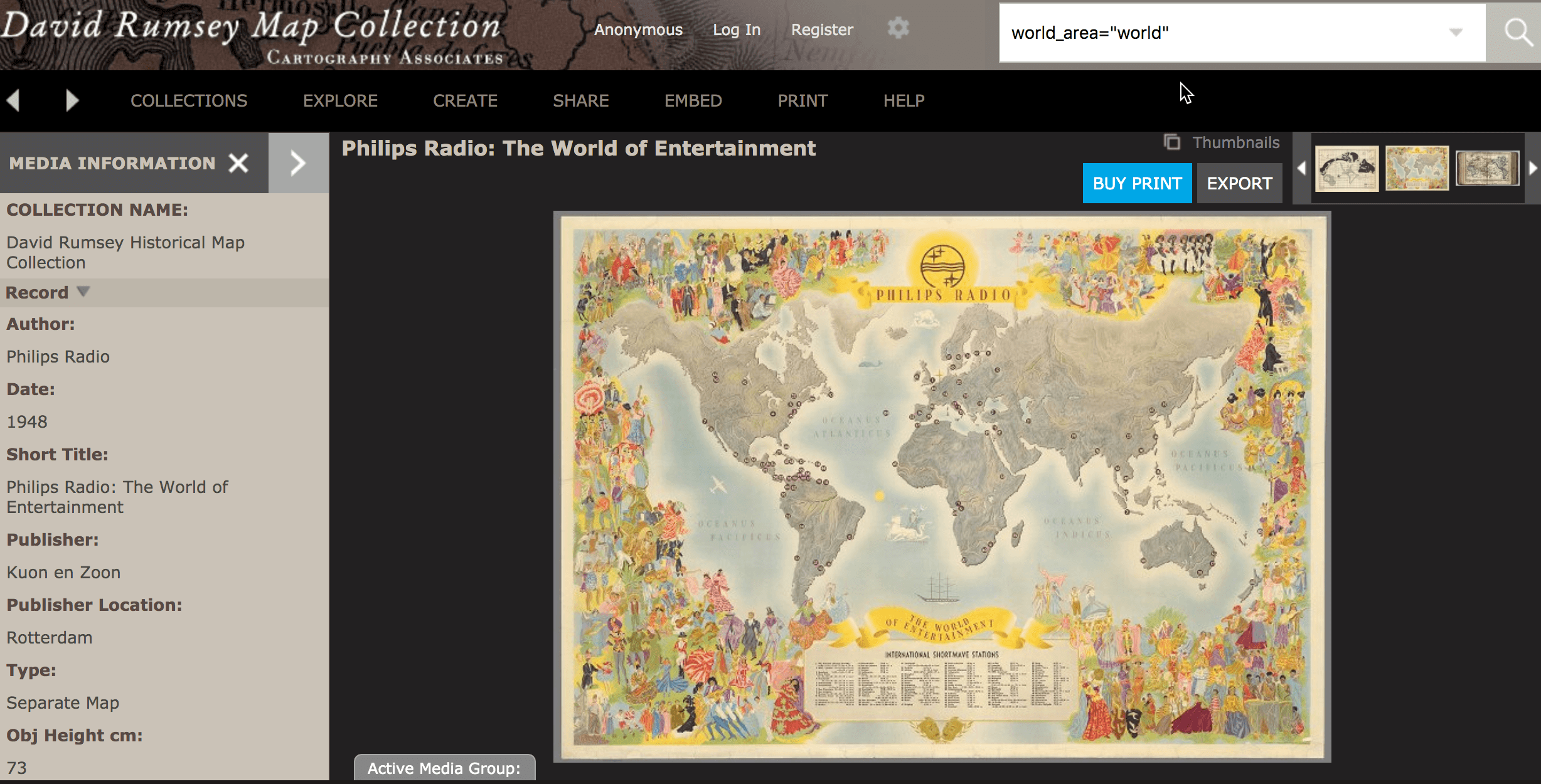Click the EXPORT button
Screen dimensions: 1541x784
(1239, 183)
